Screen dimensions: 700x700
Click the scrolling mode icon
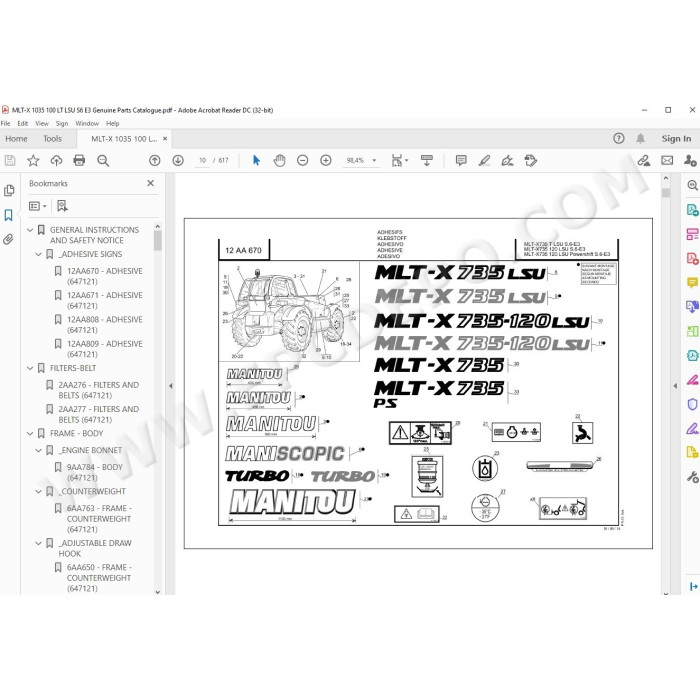tap(427, 160)
